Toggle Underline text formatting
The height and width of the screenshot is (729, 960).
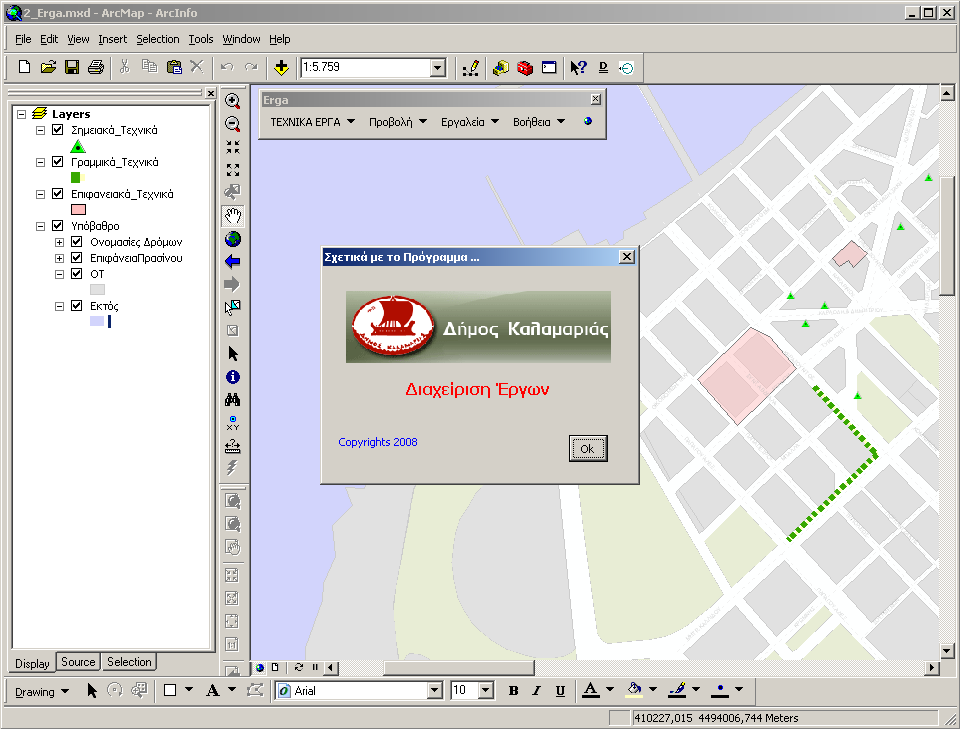560,690
